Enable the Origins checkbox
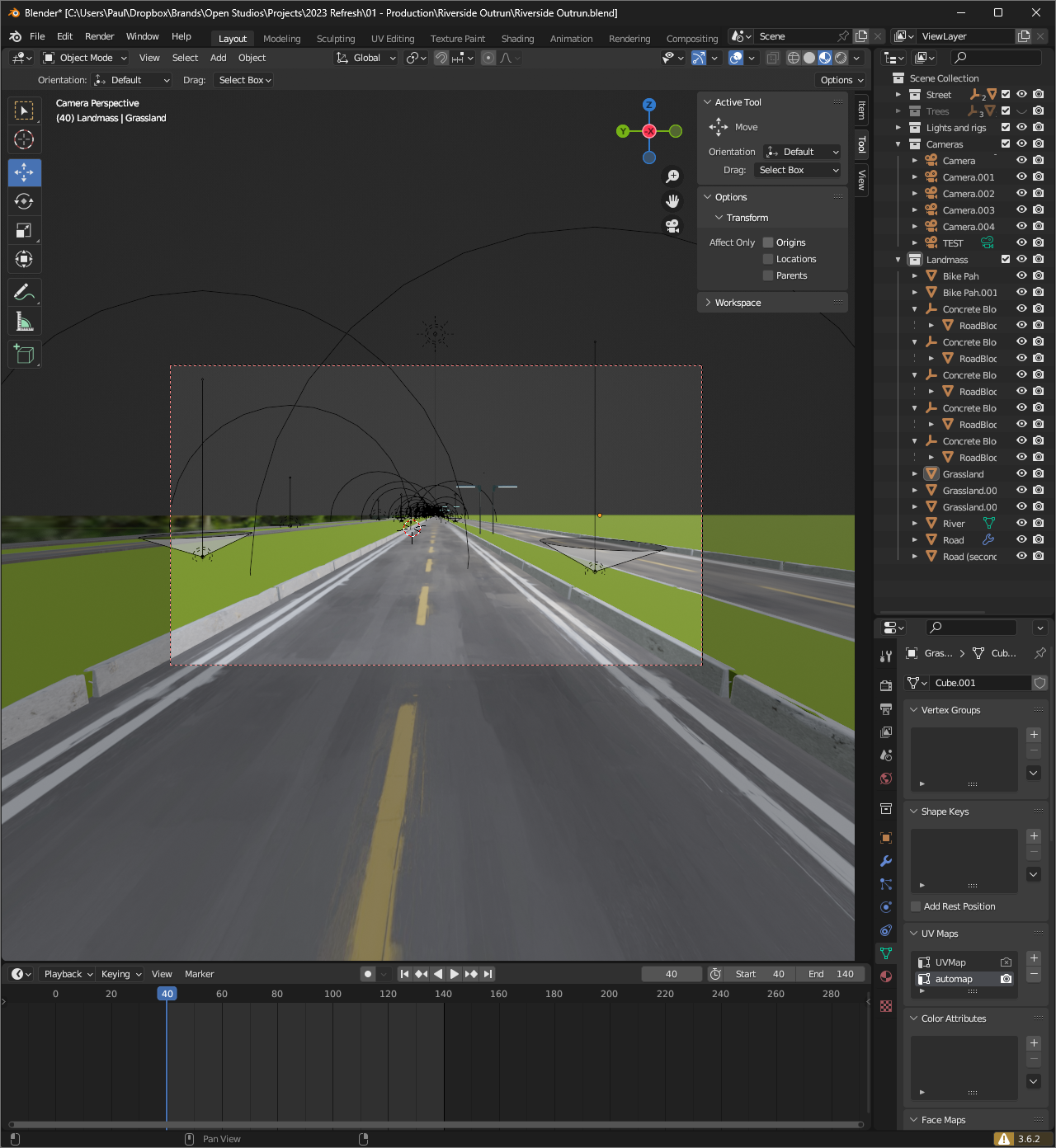 768,242
